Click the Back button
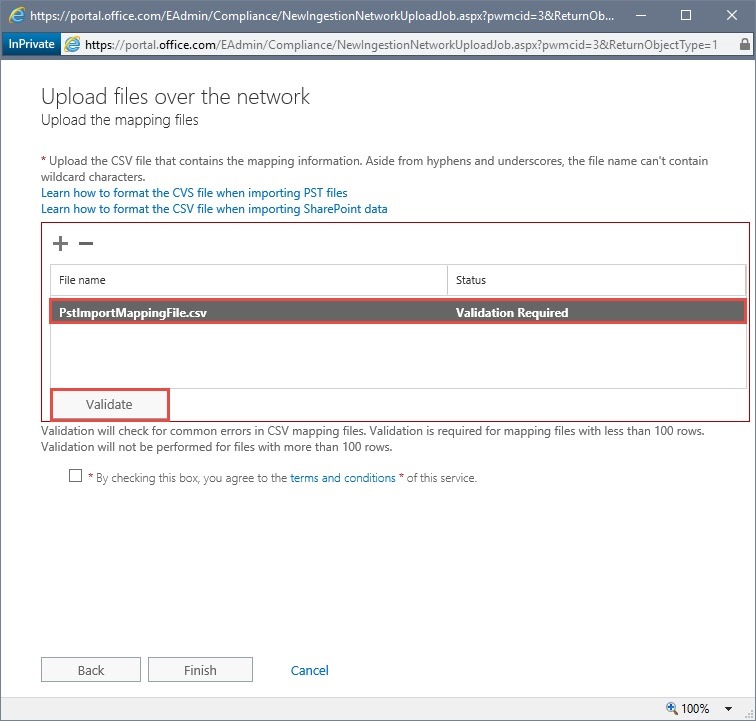Viewport: 756px width, 721px height. click(x=91, y=670)
